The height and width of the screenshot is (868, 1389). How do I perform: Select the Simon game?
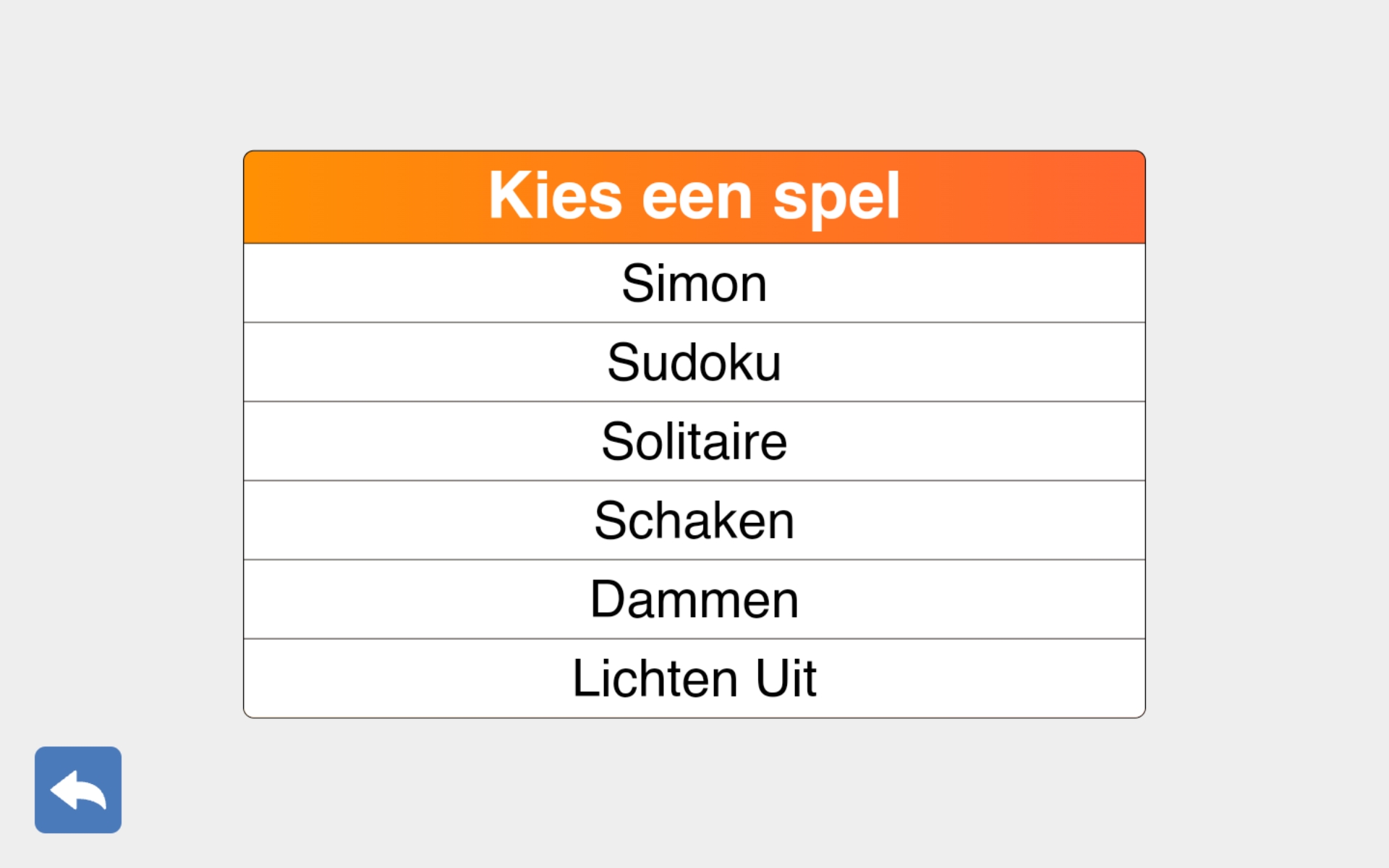694,283
